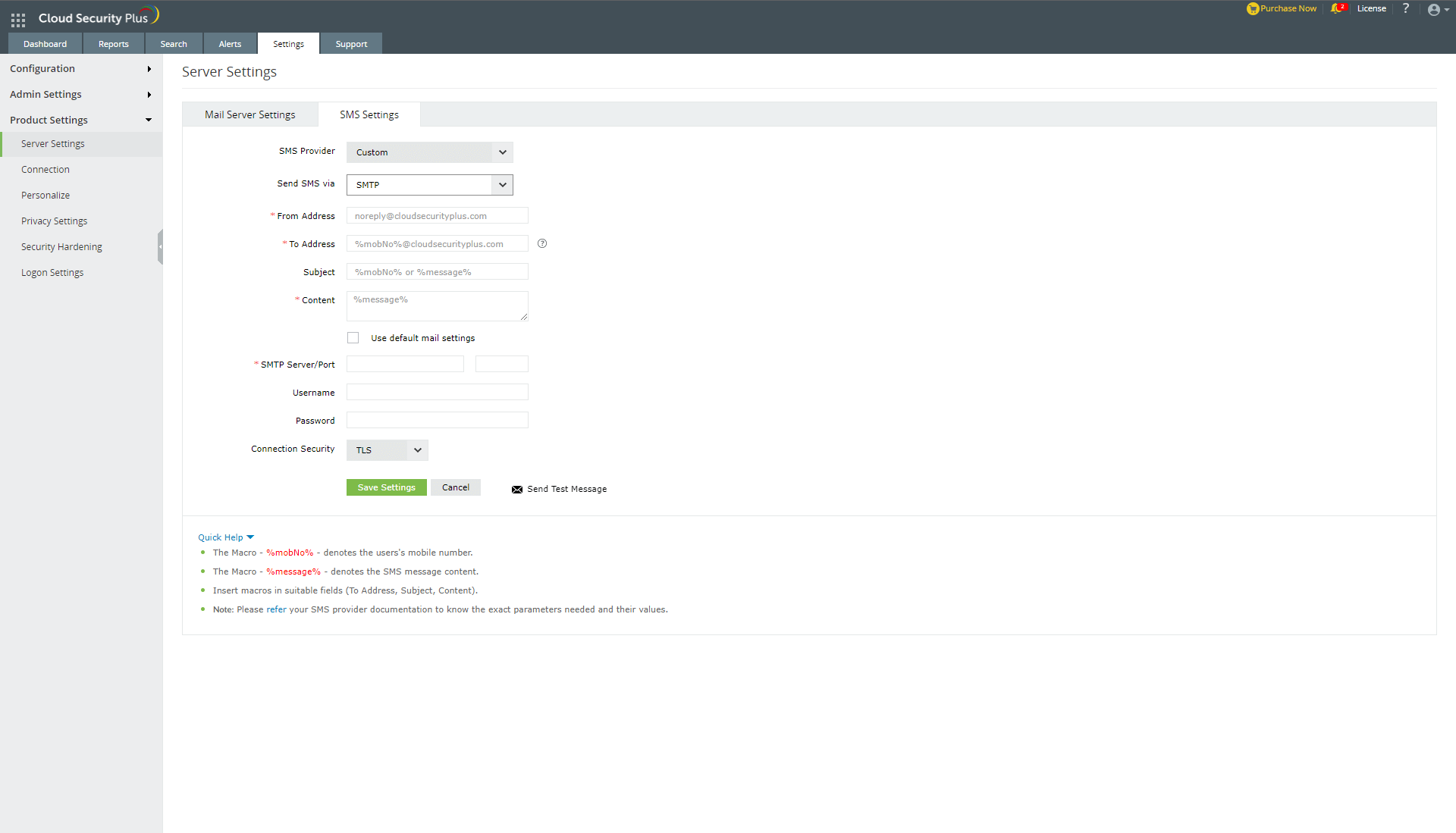Click the Purchase Now cart icon
The width and height of the screenshot is (1456, 833).
click(1252, 9)
